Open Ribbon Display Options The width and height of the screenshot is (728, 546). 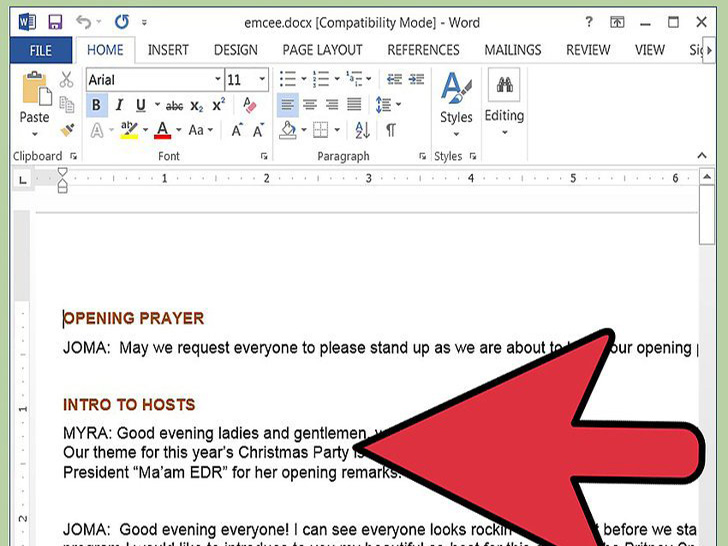[617, 22]
